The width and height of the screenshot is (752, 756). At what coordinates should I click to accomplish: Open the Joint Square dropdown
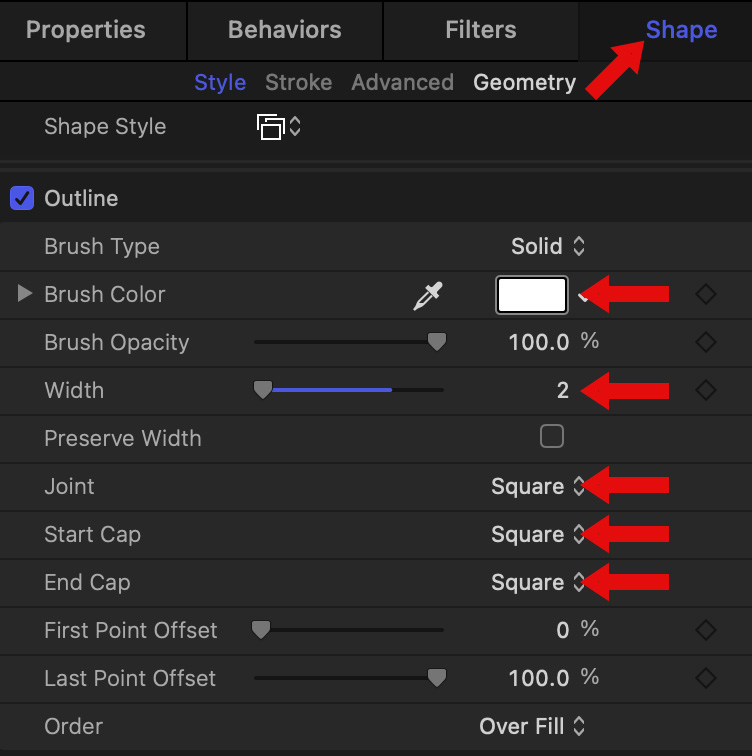537,487
